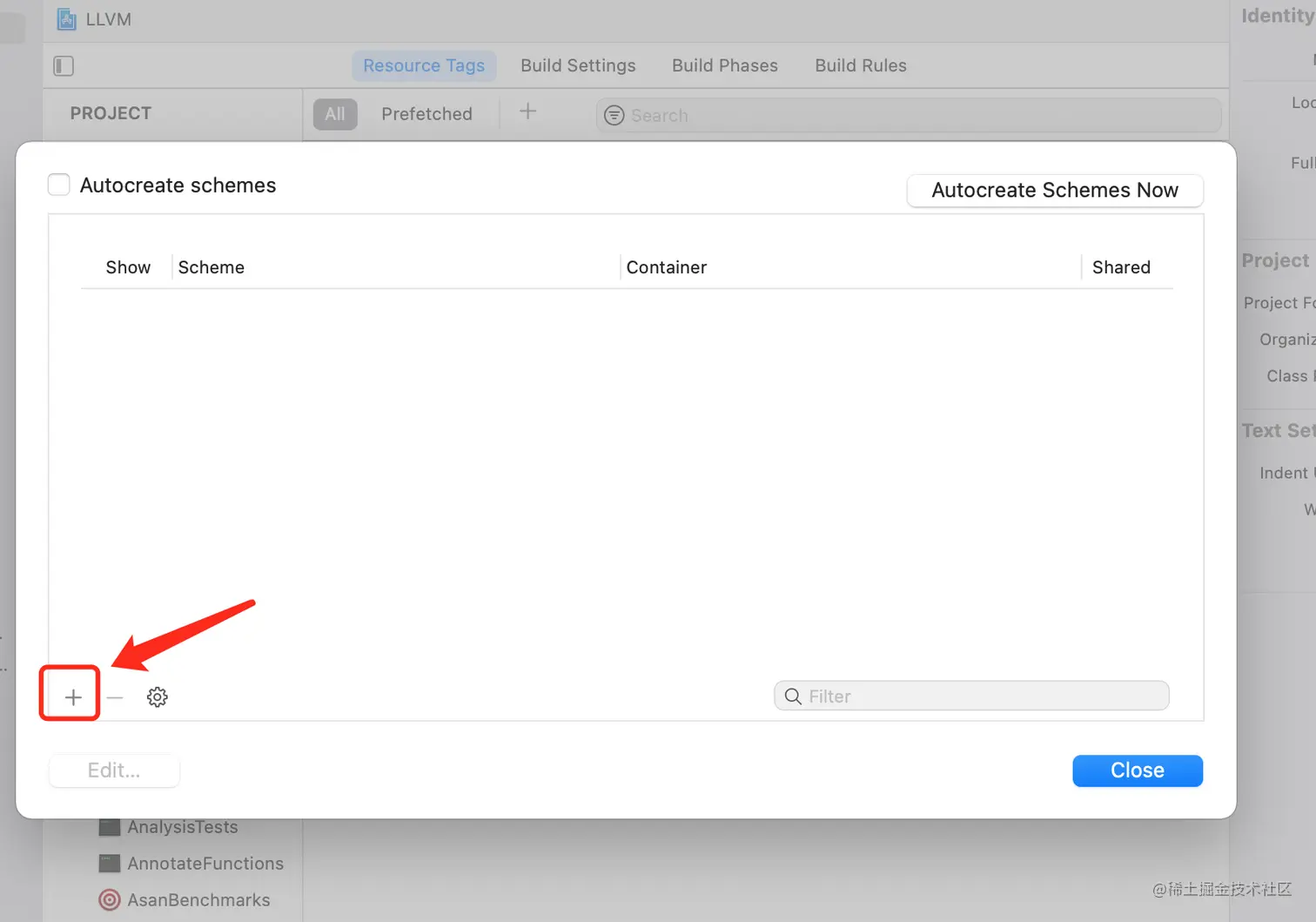Open the search filter options icon
Image resolution: width=1316 pixels, height=922 pixels.
[x=614, y=115]
